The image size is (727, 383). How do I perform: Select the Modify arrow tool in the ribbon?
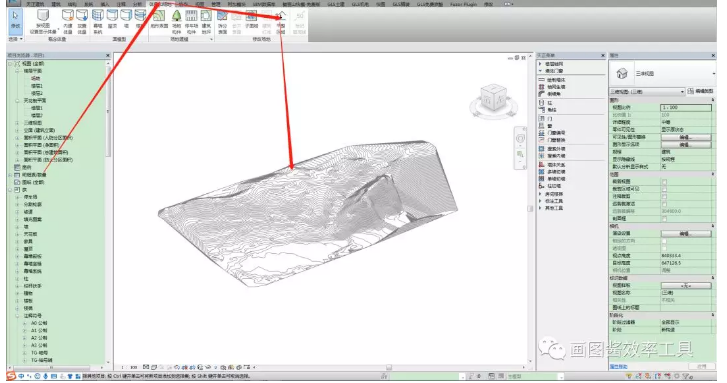tap(15, 20)
